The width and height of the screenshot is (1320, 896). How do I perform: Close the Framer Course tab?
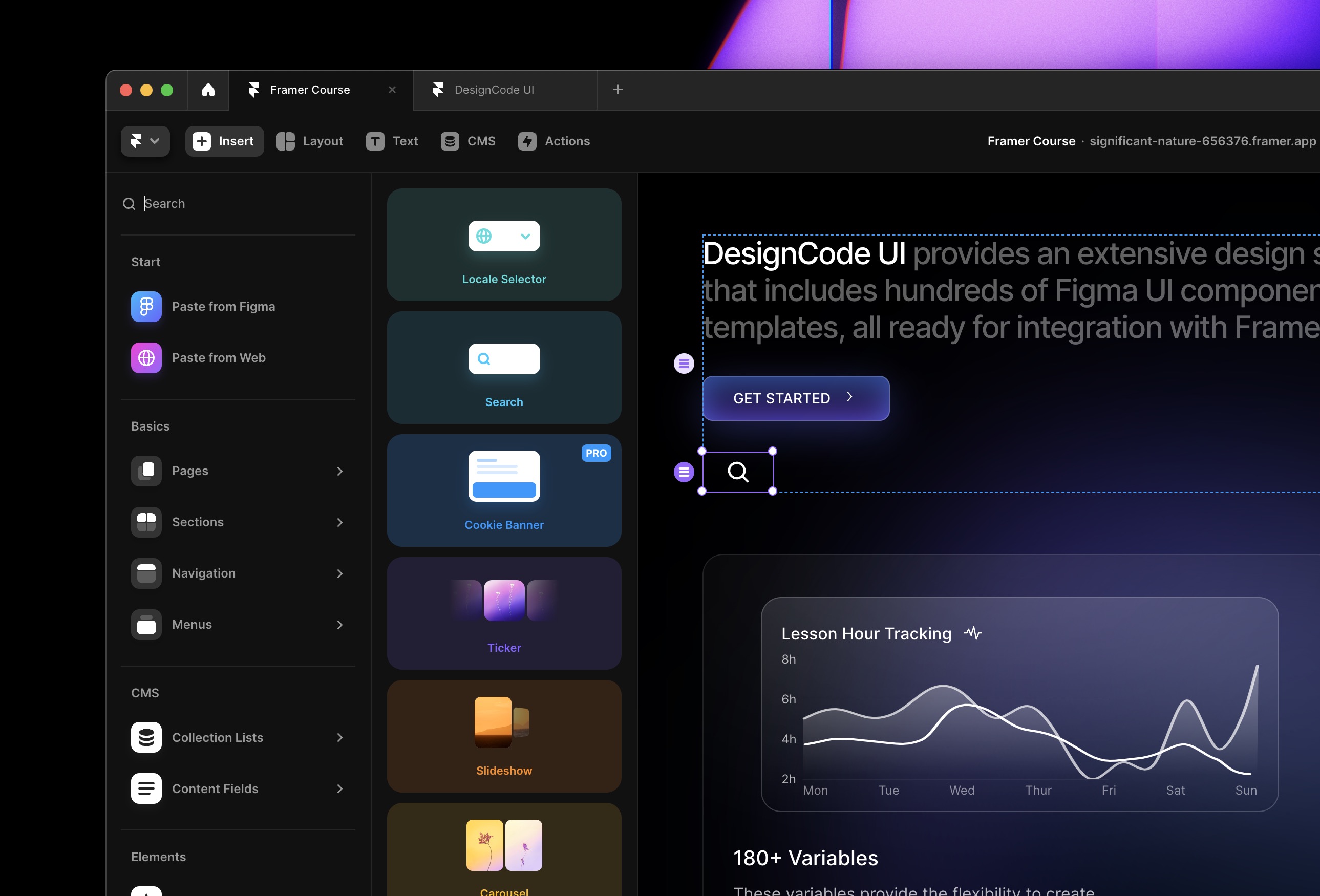(x=392, y=90)
